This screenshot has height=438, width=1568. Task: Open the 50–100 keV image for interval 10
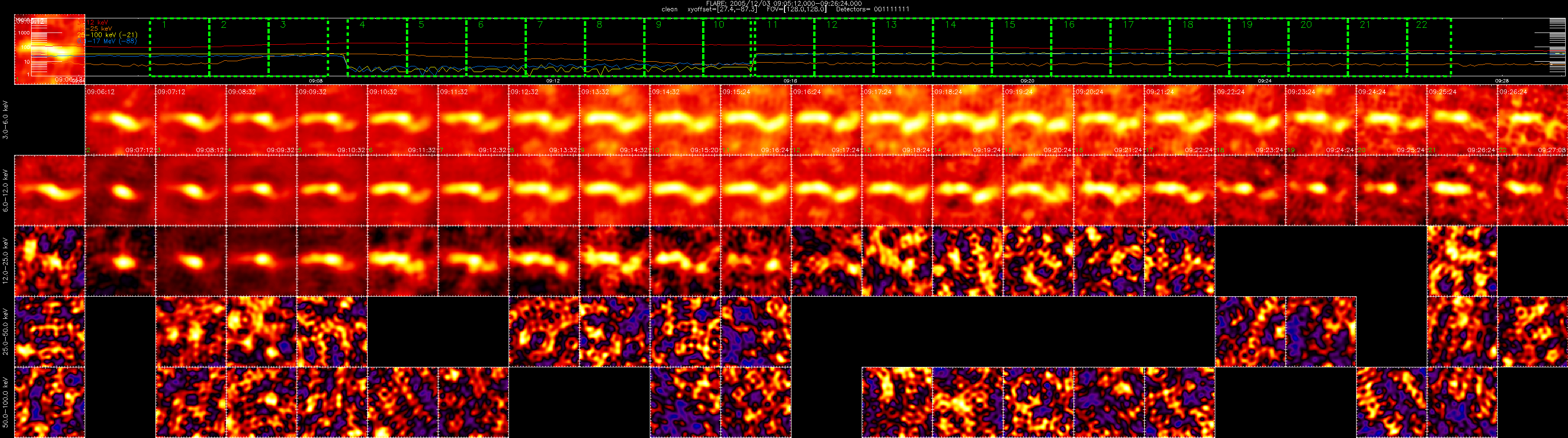[x=686, y=403]
